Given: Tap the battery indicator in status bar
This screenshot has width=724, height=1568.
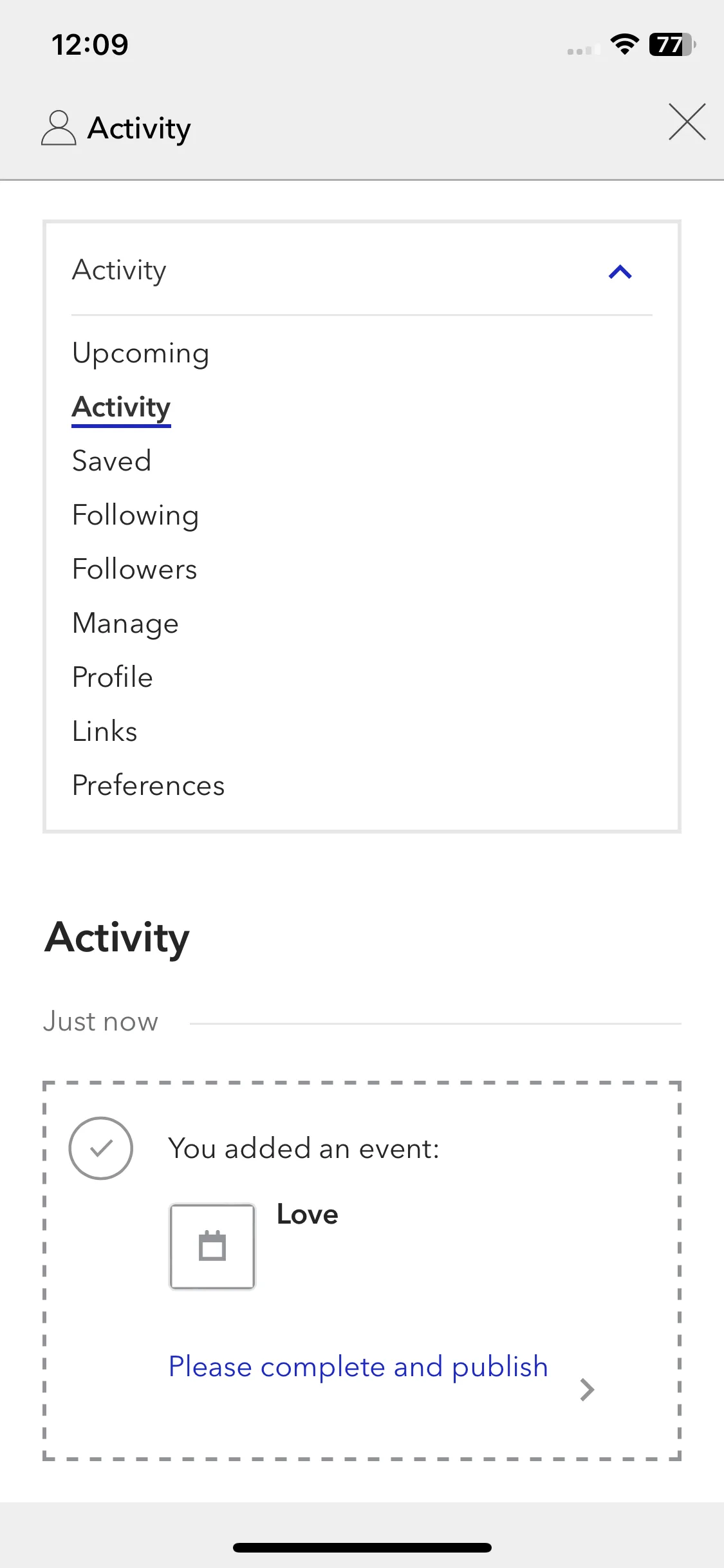Looking at the screenshot, I should point(673,44).
